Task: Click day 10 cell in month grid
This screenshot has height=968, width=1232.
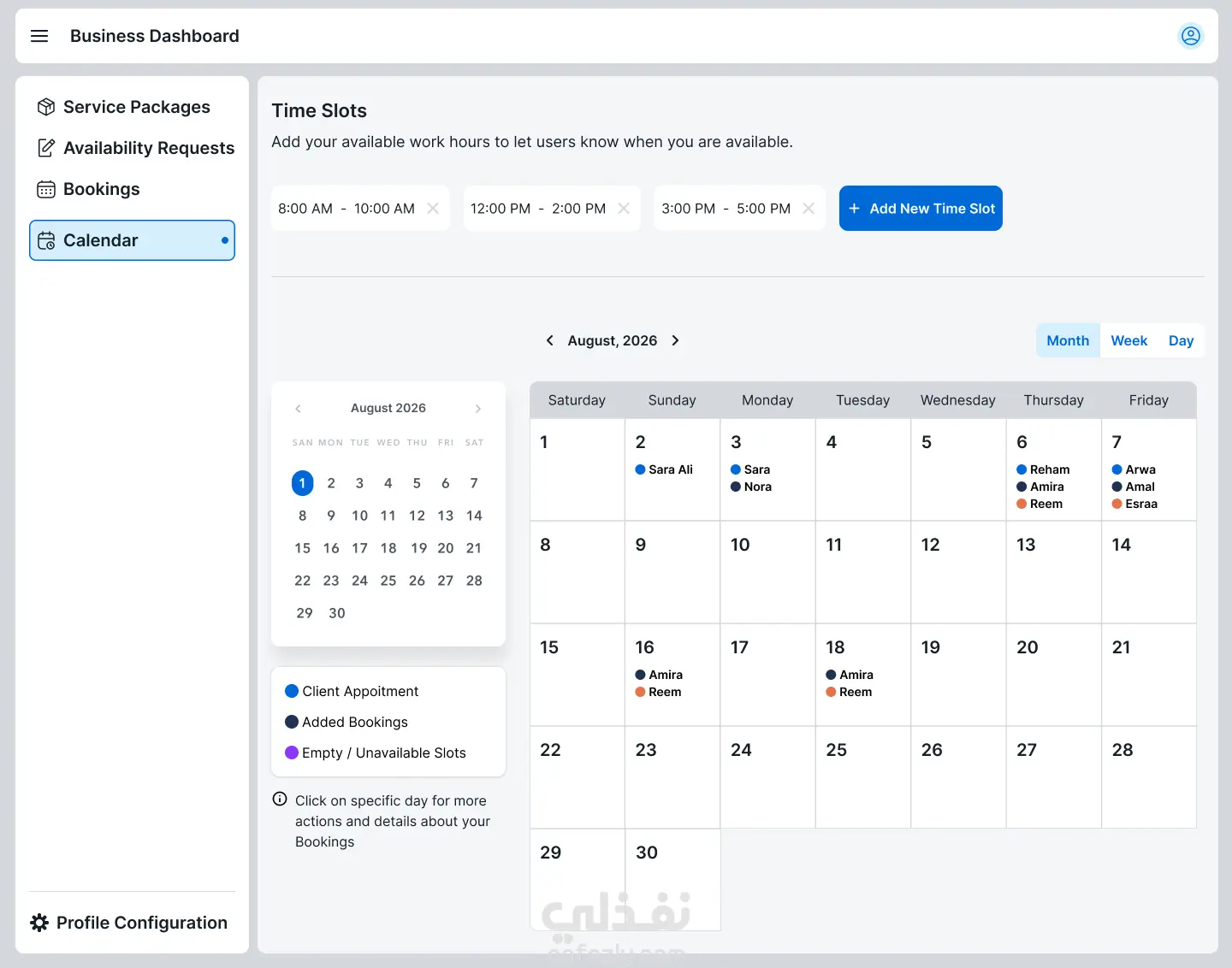Action: (x=767, y=572)
